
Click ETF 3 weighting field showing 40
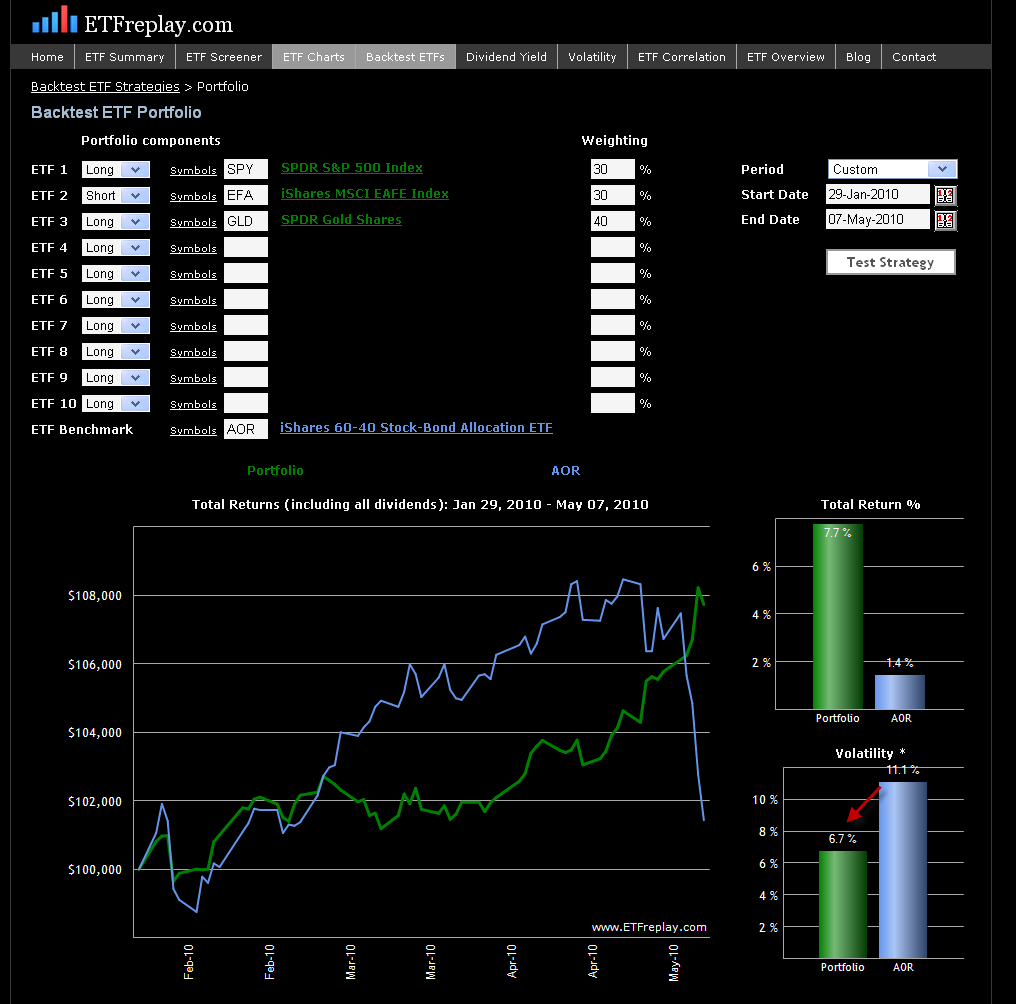[612, 221]
